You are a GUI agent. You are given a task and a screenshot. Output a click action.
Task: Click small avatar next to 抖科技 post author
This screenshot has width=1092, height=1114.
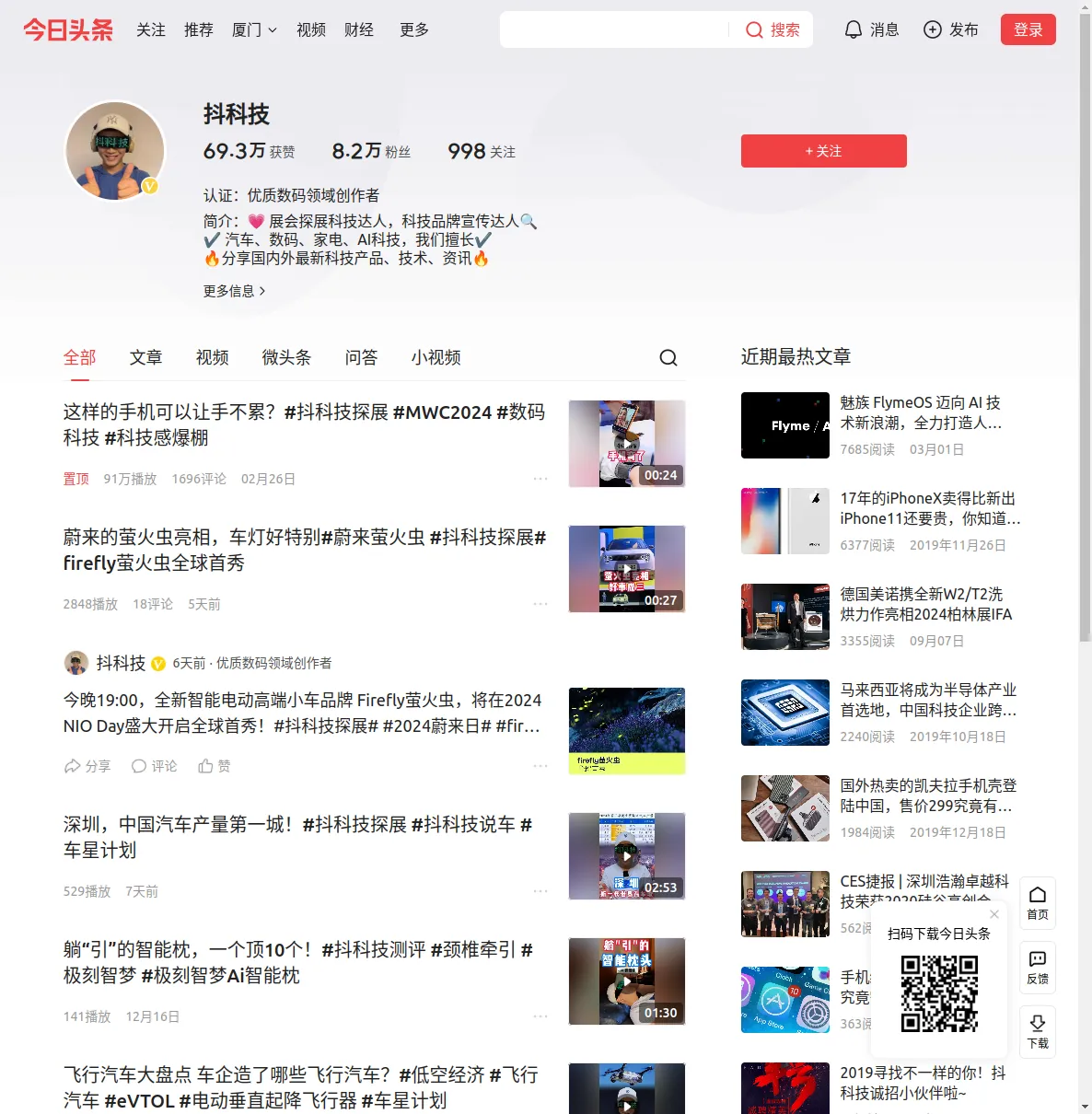point(76,663)
